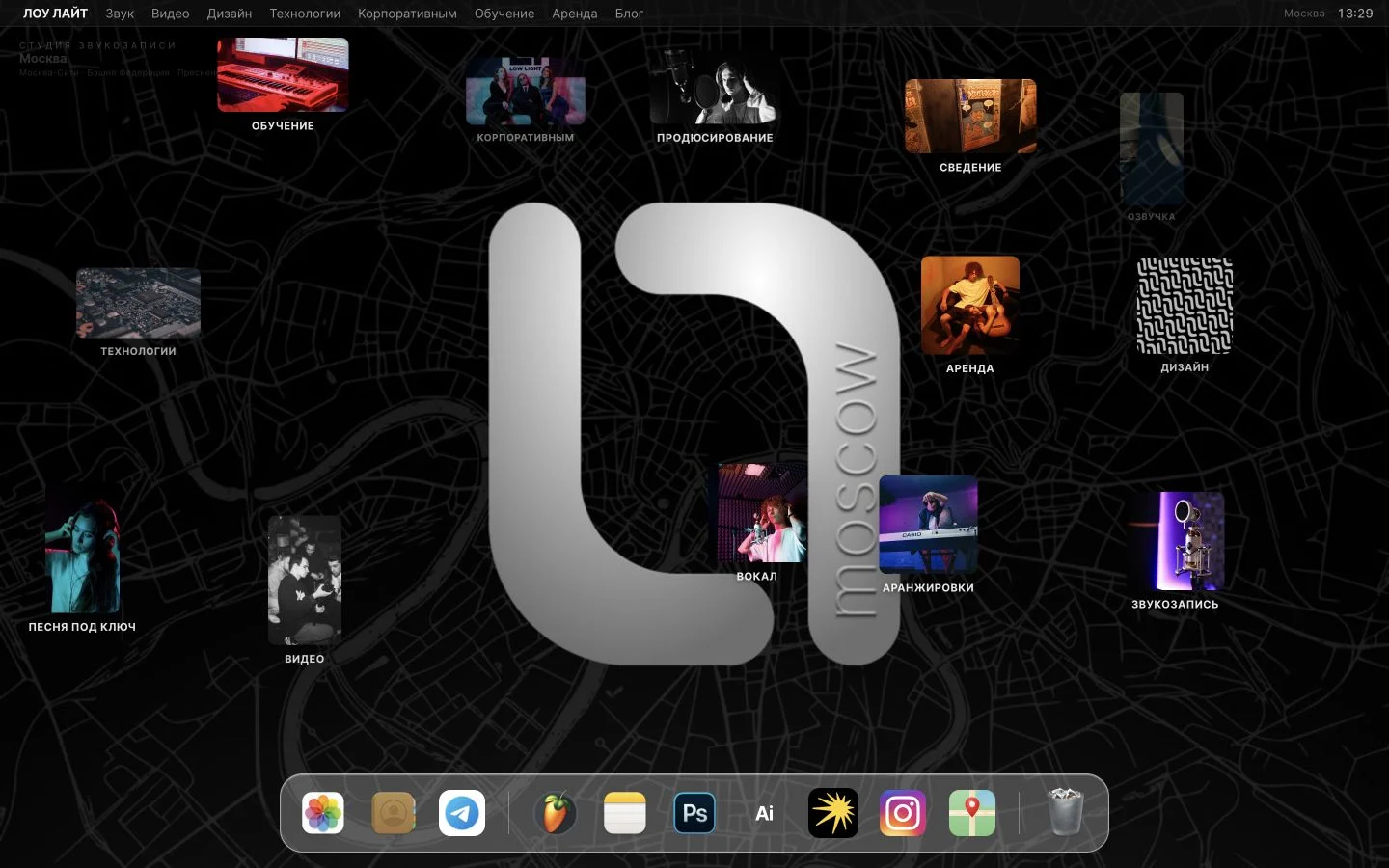Screen dimensions: 1389x868
Task: Click the 13:29 clock
Action: [1355, 14]
